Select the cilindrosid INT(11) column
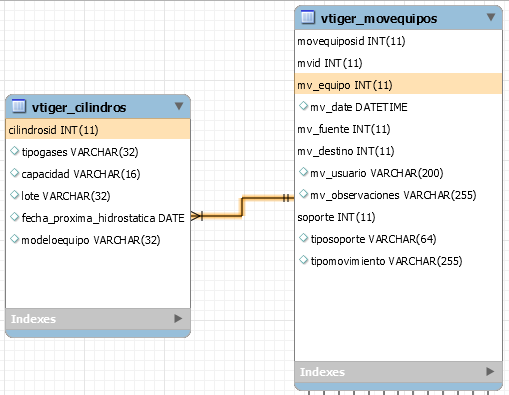The image size is (509, 395). 98,130
